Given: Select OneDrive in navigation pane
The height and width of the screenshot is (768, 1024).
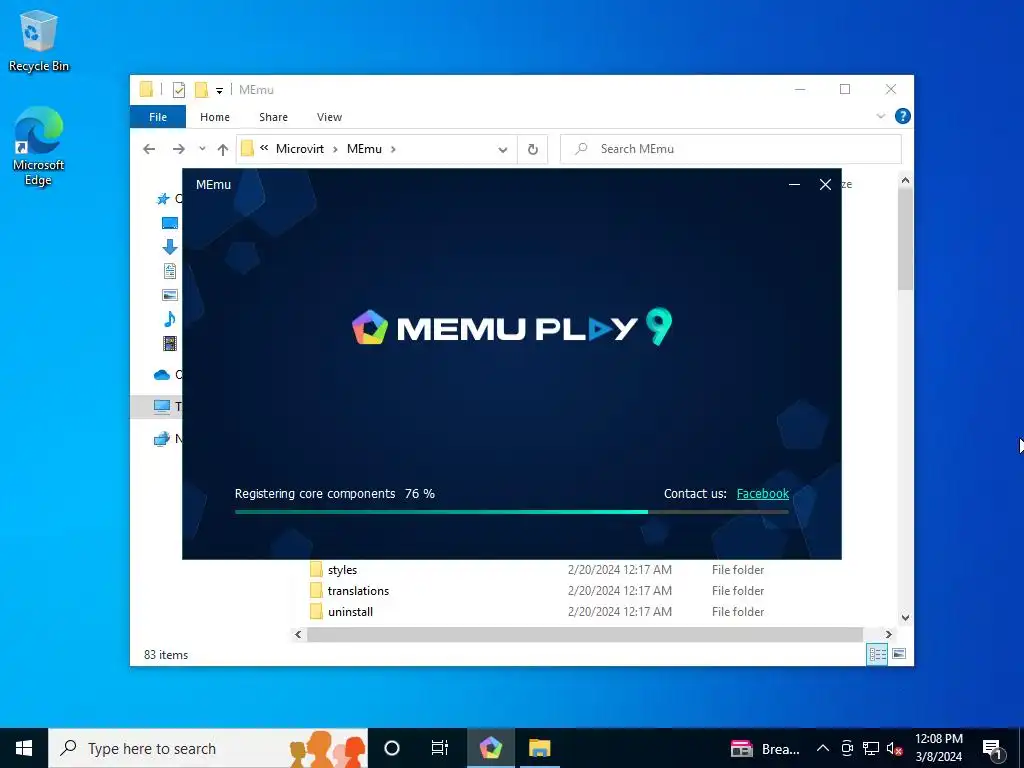Looking at the screenshot, I should pos(162,375).
